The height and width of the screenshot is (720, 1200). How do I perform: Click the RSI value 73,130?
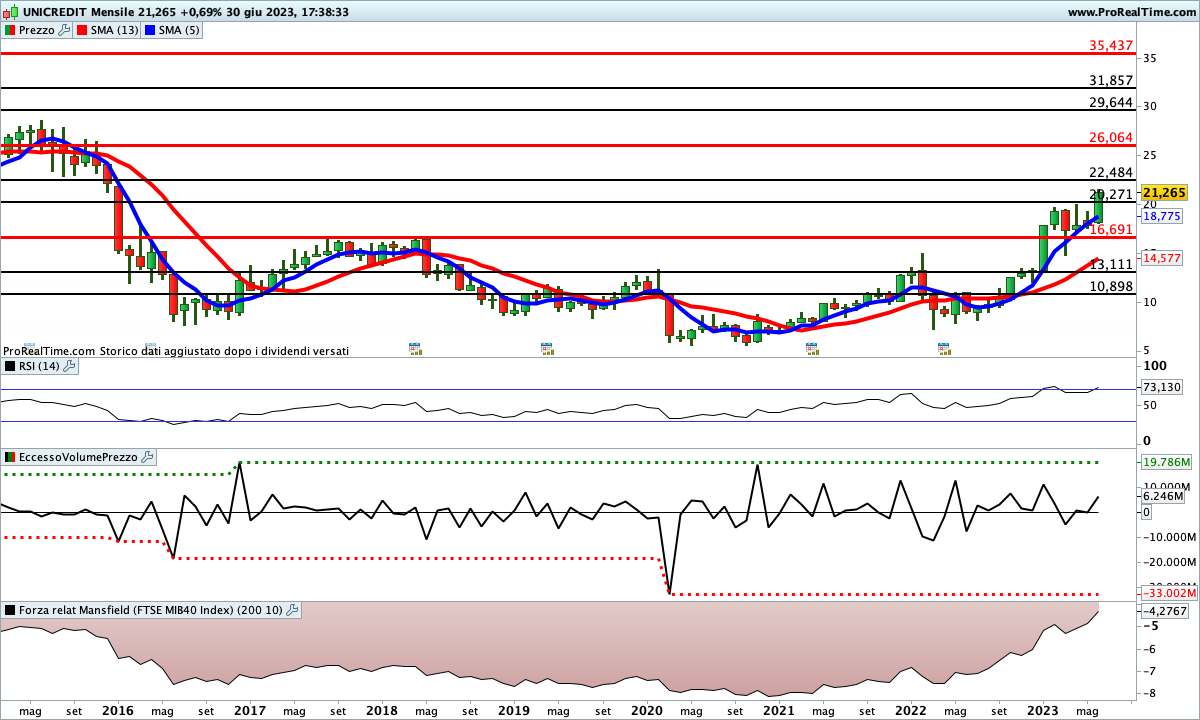(x=1162, y=388)
